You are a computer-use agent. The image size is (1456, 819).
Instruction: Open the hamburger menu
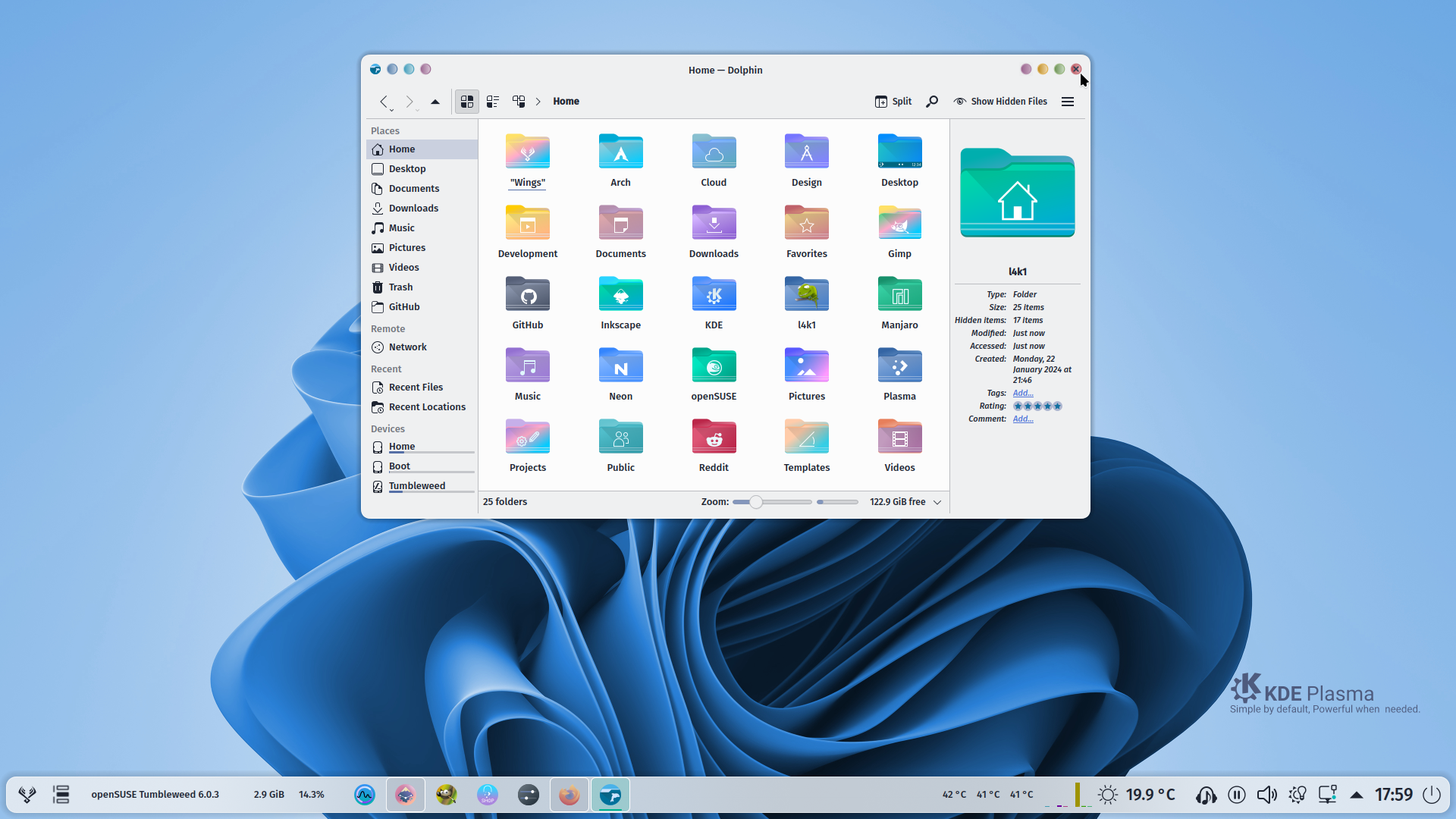pyautogui.click(x=1068, y=101)
